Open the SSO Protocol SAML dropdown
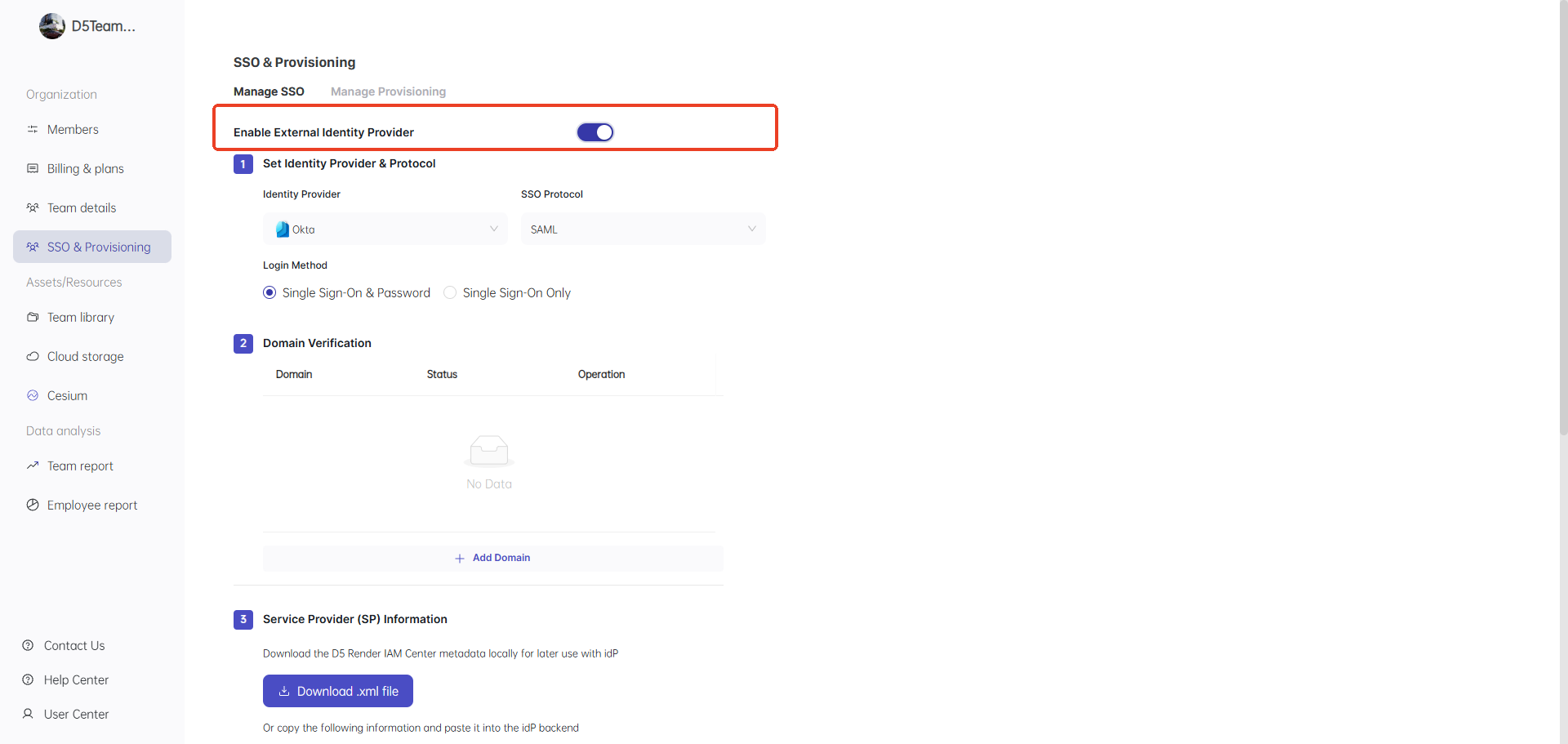Viewport: 1568px width, 744px height. (643, 229)
